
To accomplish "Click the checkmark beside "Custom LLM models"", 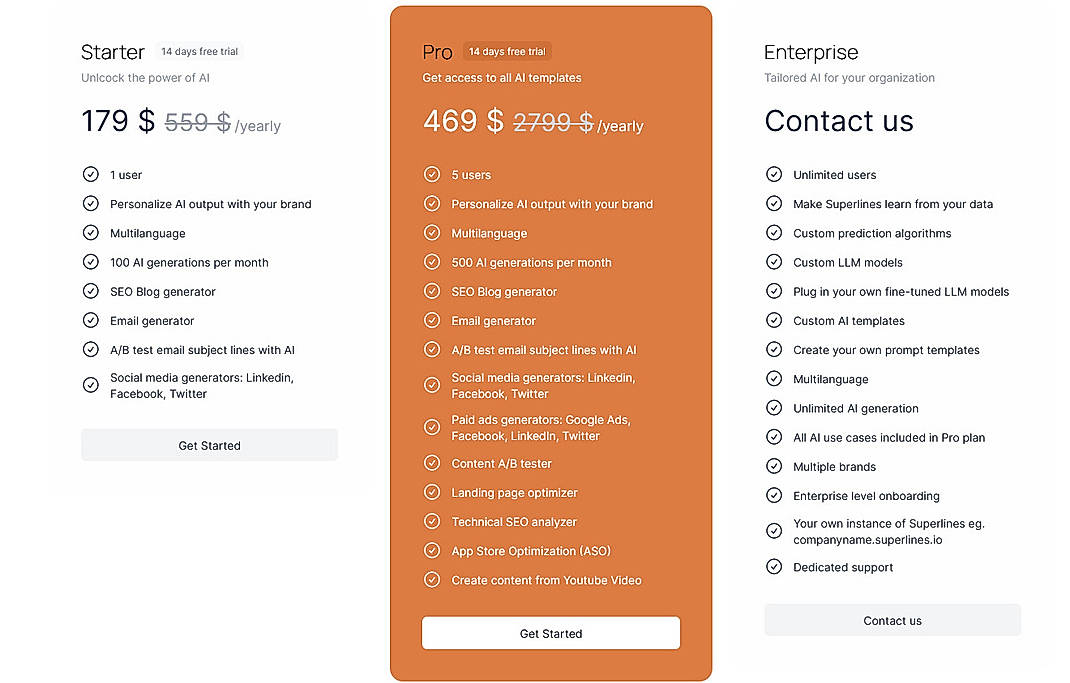I will [774, 262].
